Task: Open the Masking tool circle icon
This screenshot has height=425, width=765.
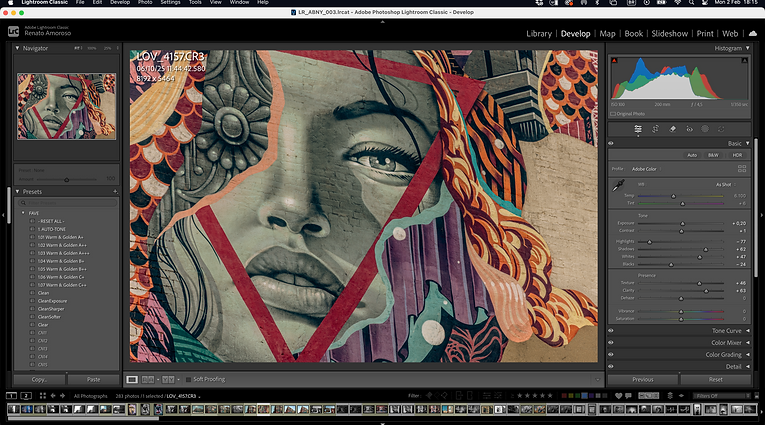Action: 705,129
